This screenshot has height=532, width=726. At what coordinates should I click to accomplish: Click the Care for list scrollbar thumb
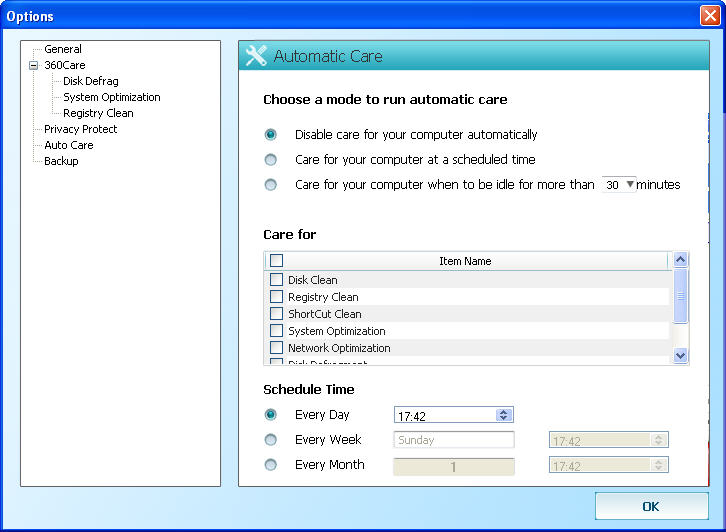680,295
